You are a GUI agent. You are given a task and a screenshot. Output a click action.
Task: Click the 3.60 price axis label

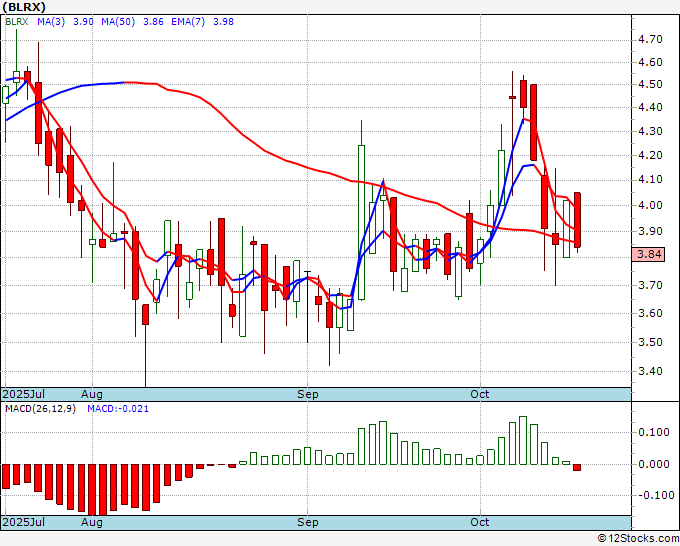[650, 313]
